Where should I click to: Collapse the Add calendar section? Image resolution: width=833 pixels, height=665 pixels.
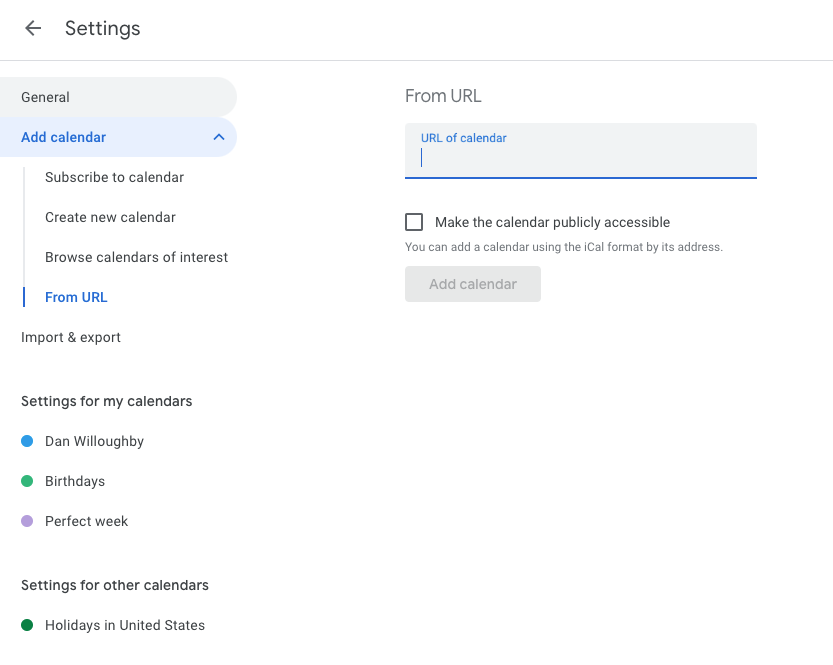[x=219, y=139]
